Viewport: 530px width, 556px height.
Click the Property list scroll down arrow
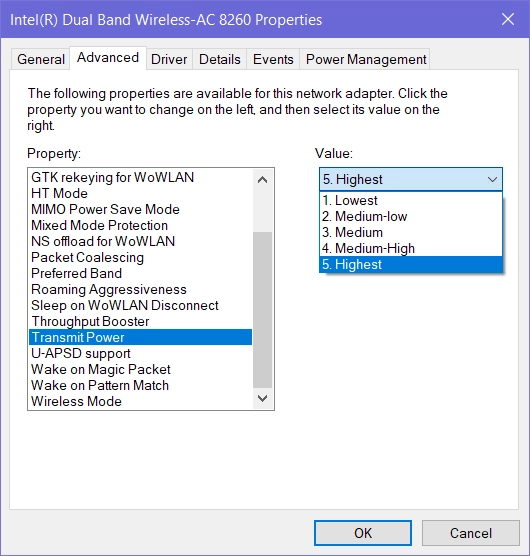(262, 398)
